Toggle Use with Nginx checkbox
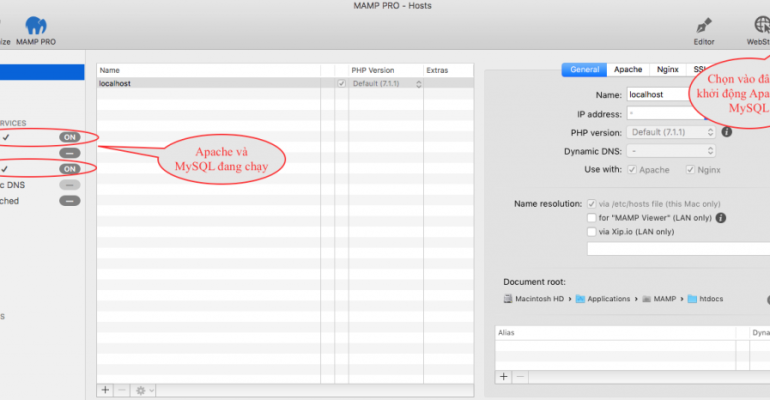 690,170
